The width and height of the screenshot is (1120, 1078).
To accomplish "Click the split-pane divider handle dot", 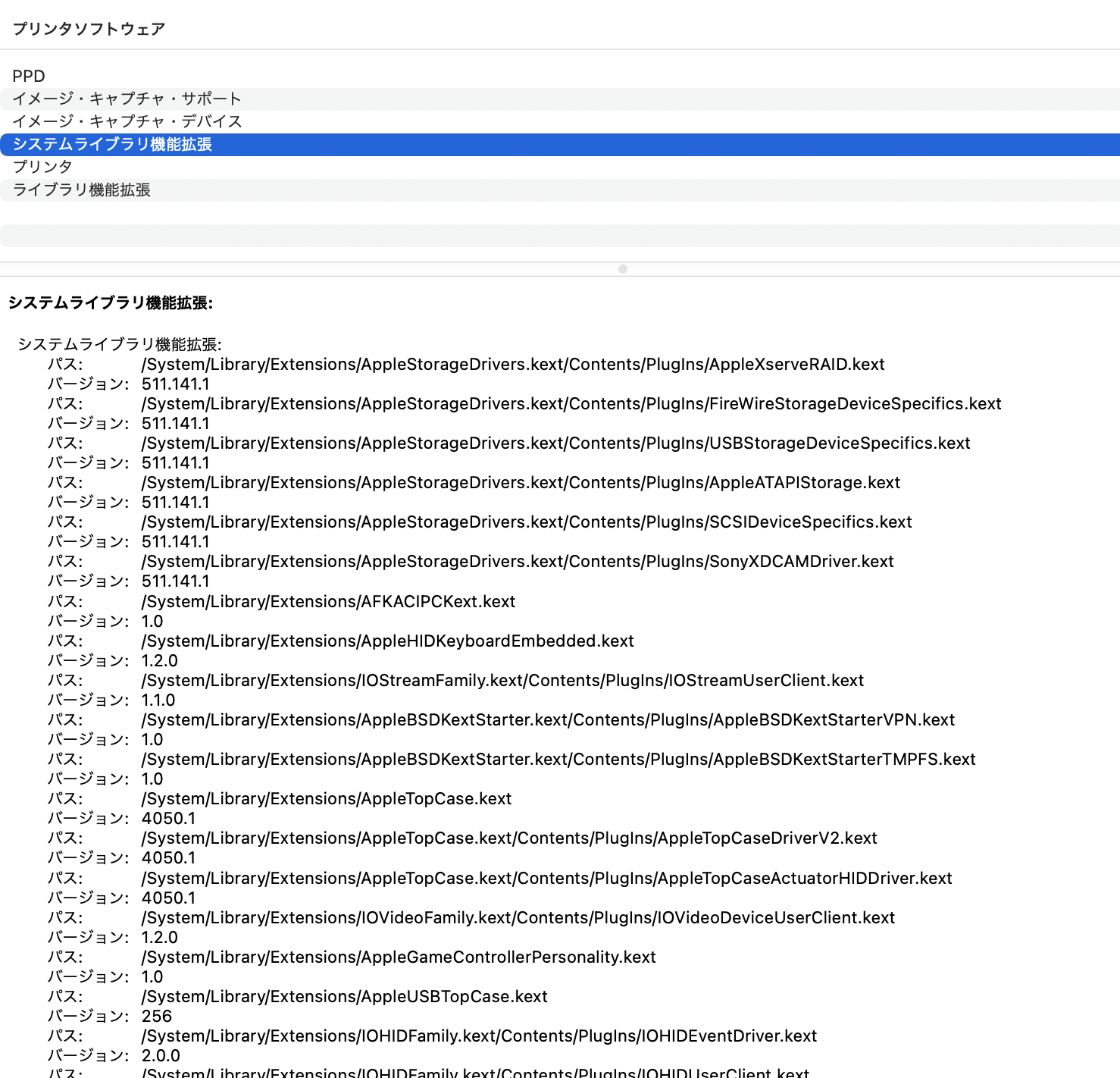I will pyautogui.click(x=623, y=269).
